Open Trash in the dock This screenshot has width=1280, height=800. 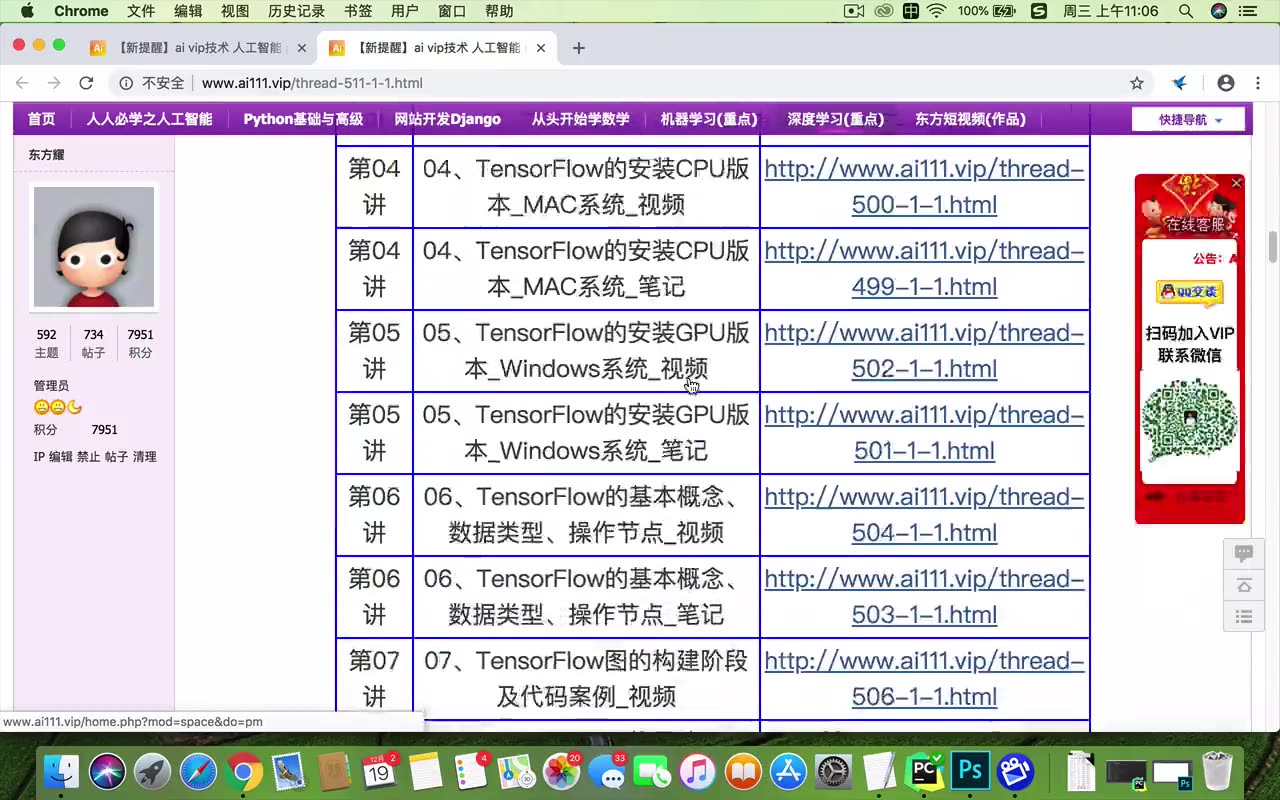pos(1217,772)
